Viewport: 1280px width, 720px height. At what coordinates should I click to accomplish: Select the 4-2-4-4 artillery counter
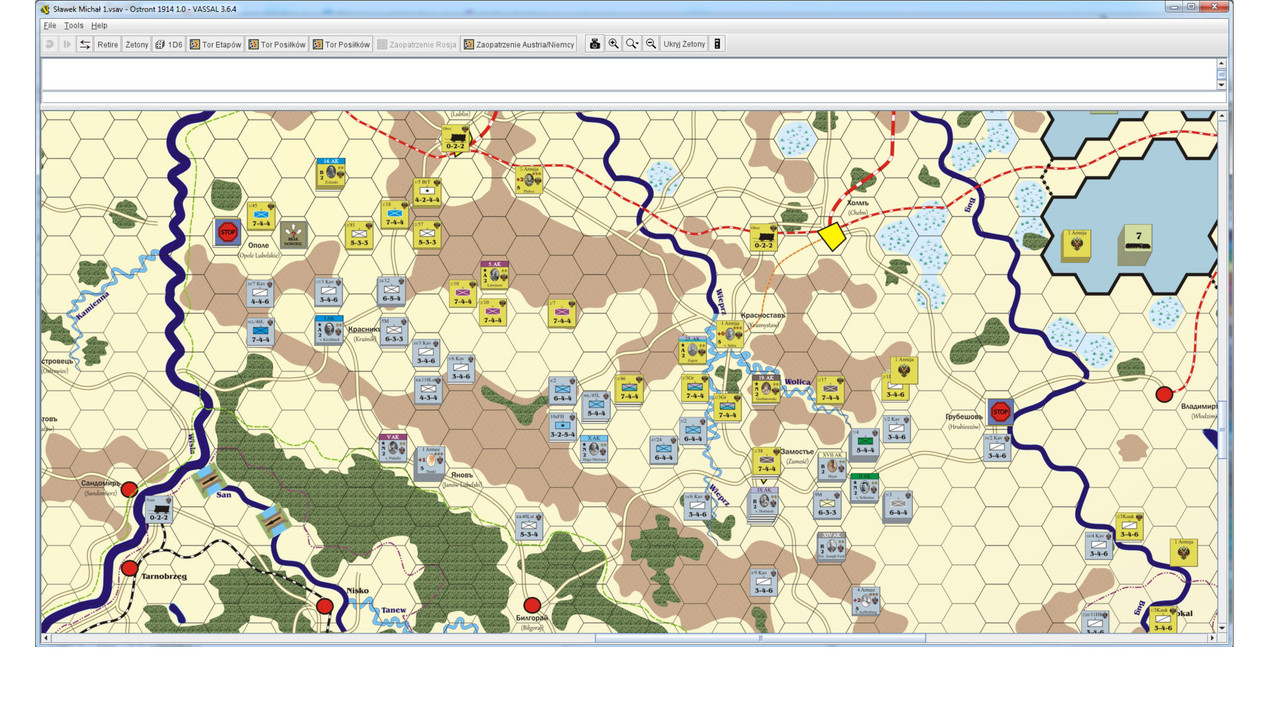[x=427, y=192]
